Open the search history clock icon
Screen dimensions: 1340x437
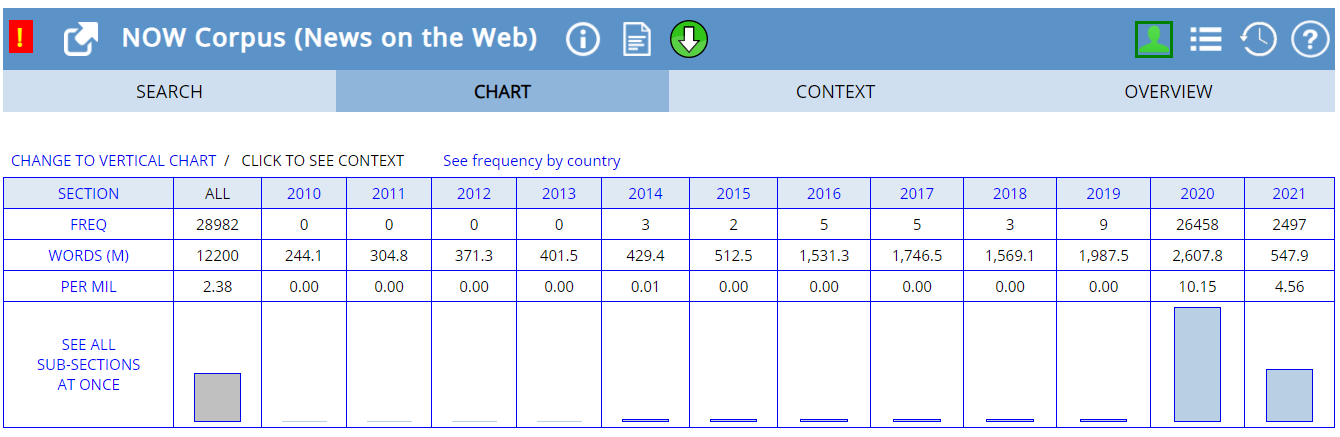1258,40
